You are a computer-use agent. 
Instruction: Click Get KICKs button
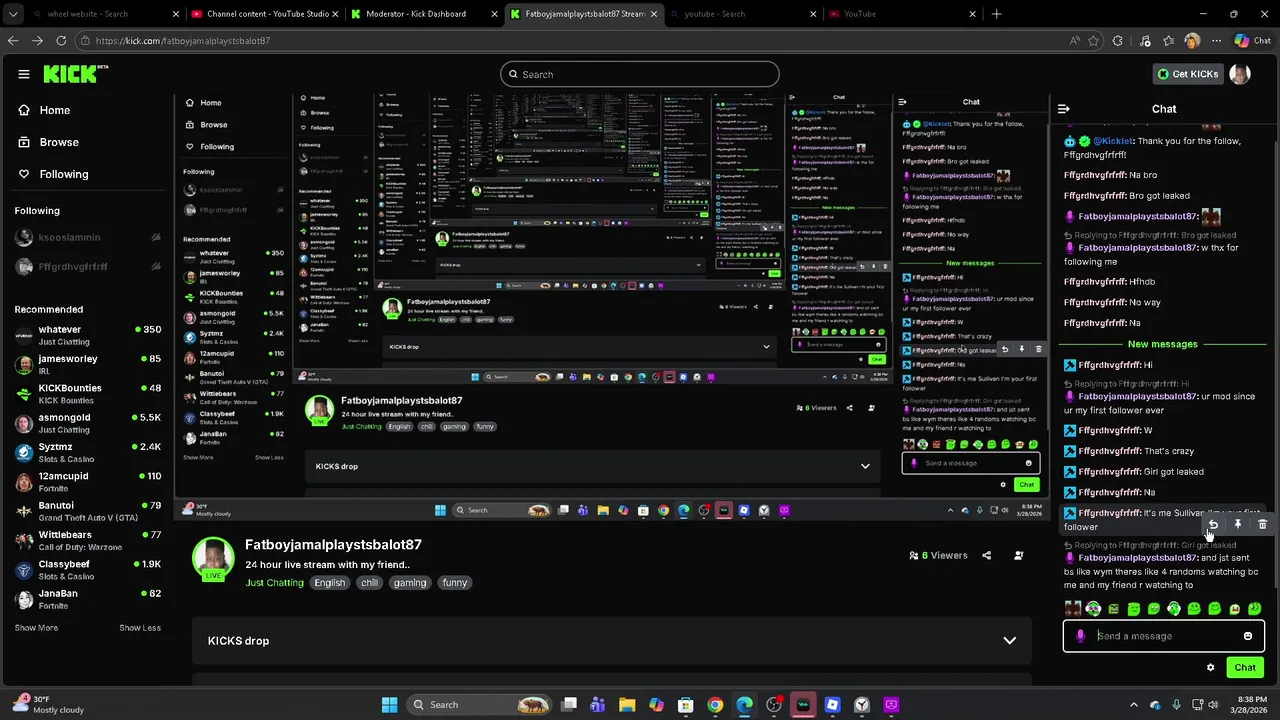tap(1188, 74)
